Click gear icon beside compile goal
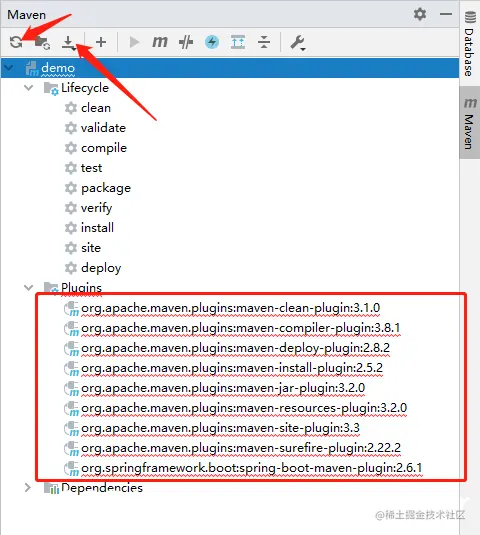This screenshot has height=535, width=480. tap(71, 148)
